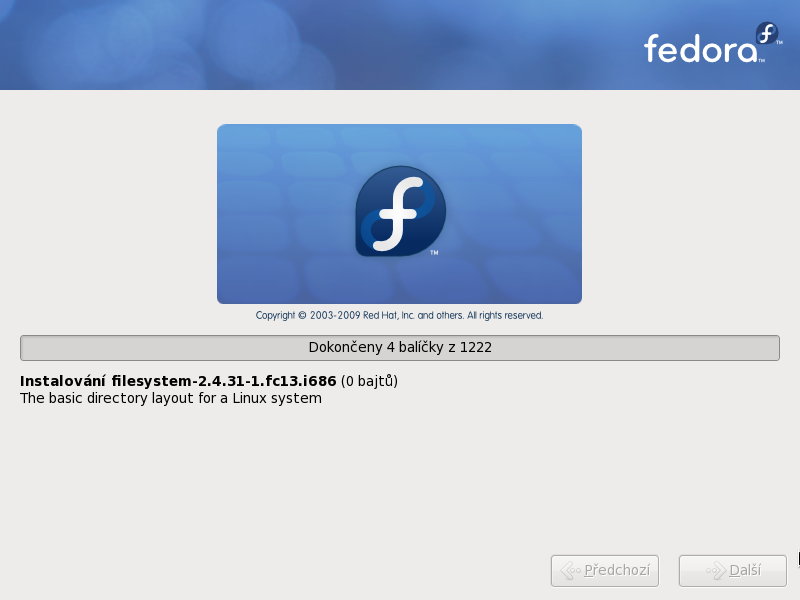Click the small Fedora bubble icon above wordmark
The width and height of the screenshot is (800, 600).
coord(767,33)
